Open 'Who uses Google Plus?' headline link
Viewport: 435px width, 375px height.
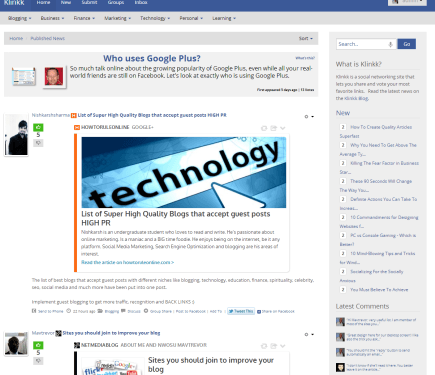152,58
